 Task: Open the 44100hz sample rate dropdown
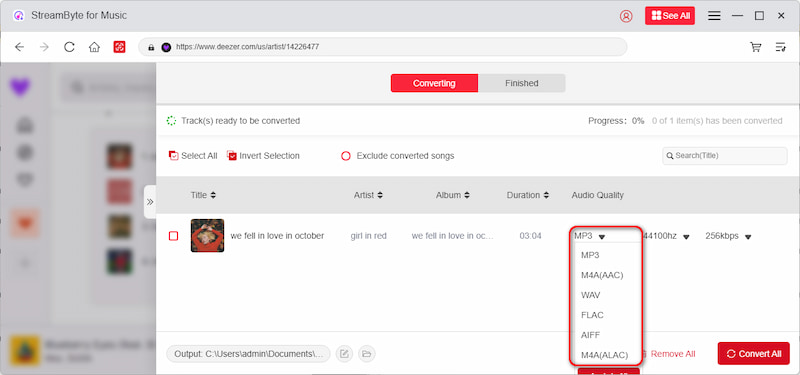[666, 236]
